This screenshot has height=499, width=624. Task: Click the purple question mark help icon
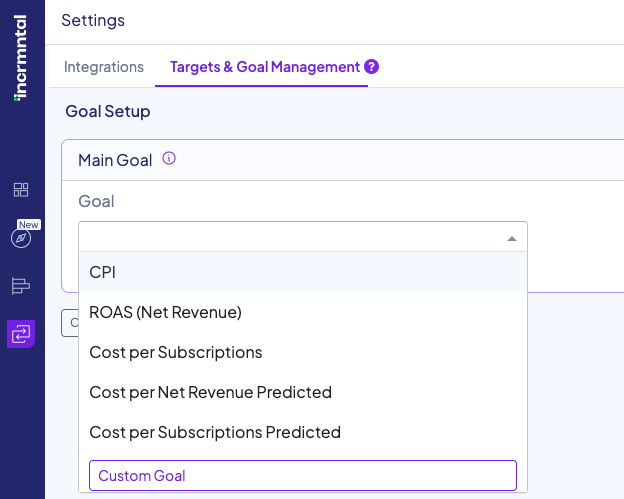pos(371,67)
